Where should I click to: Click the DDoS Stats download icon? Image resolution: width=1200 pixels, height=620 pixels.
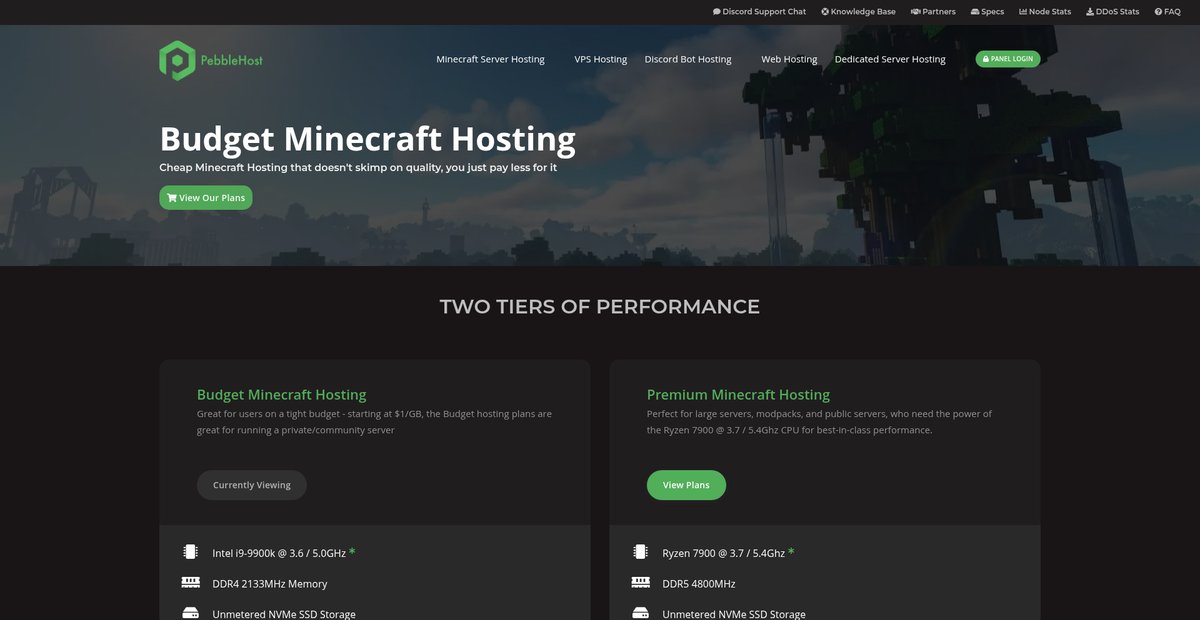point(1090,12)
